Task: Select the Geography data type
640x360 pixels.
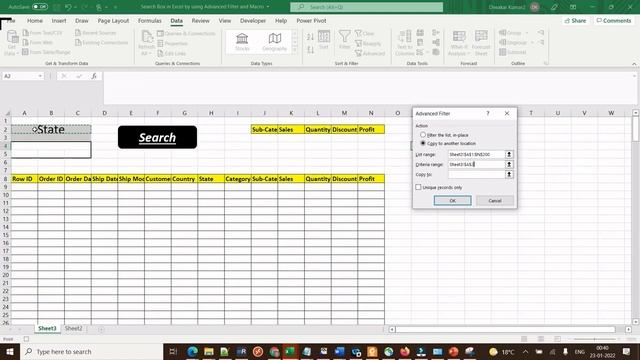Action: tap(274, 42)
